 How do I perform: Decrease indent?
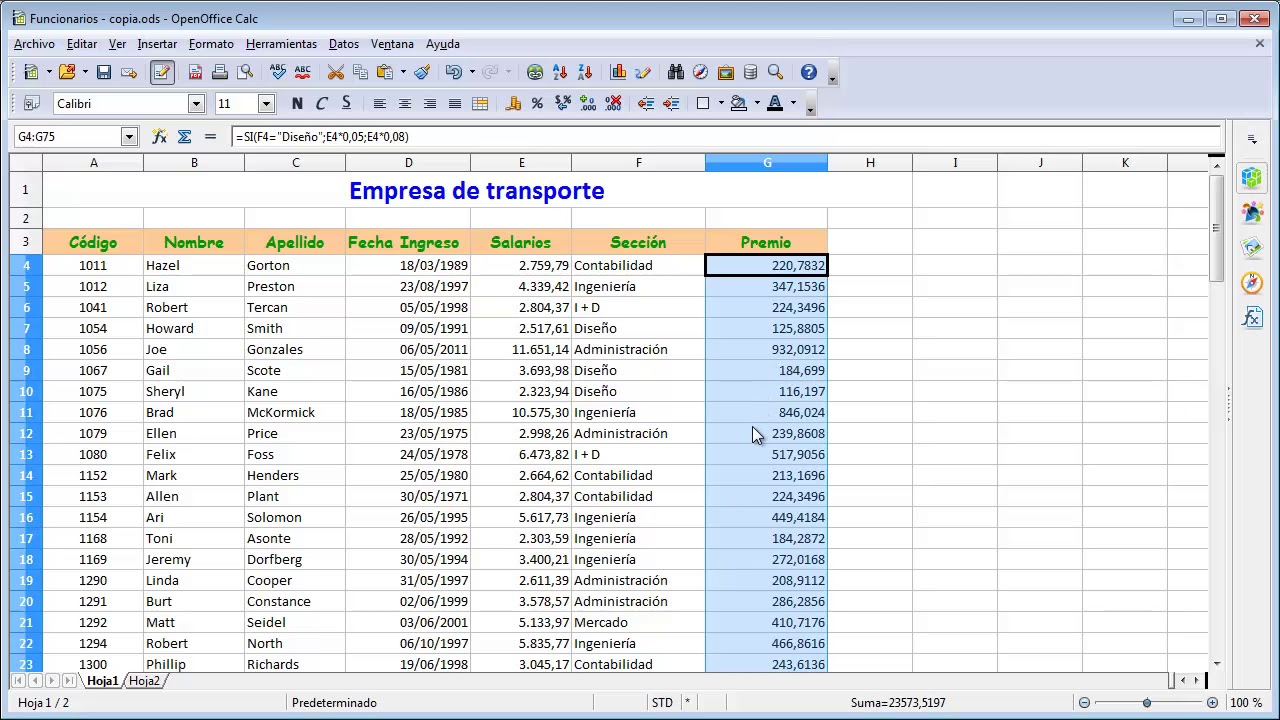(646, 103)
